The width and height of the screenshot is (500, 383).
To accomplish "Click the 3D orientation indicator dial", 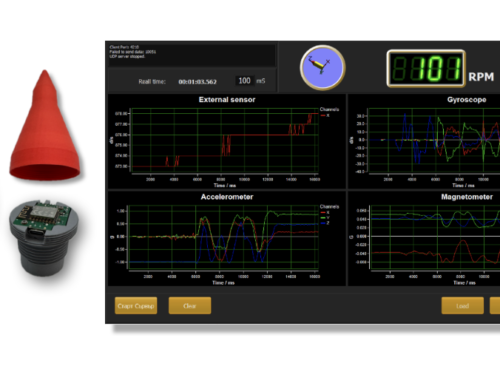I will pos(322,68).
